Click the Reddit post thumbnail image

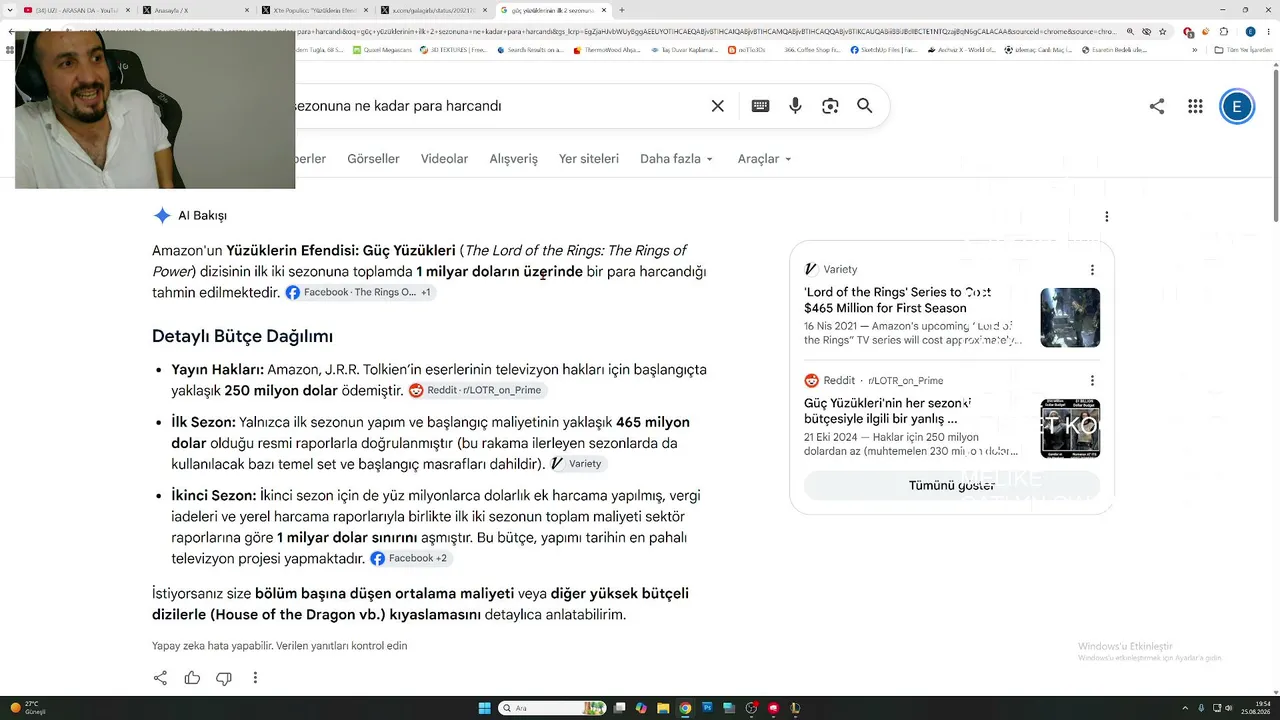coord(1070,429)
